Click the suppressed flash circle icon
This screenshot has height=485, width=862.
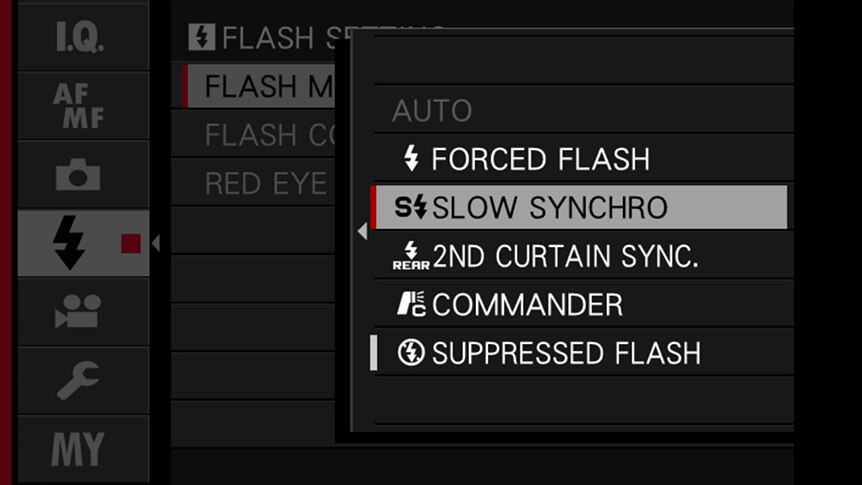(x=411, y=352)
